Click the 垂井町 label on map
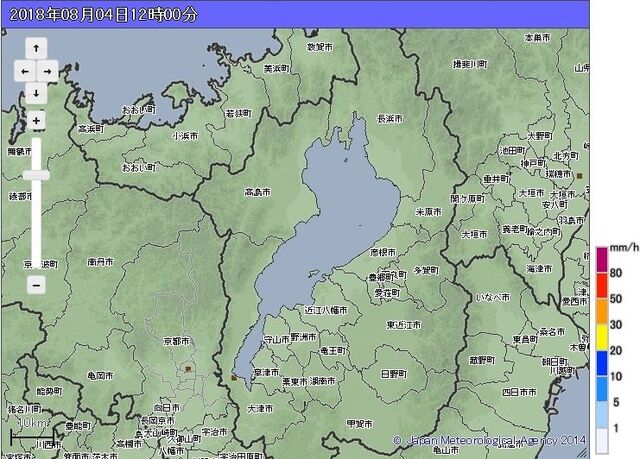 (x=496, y=179)
